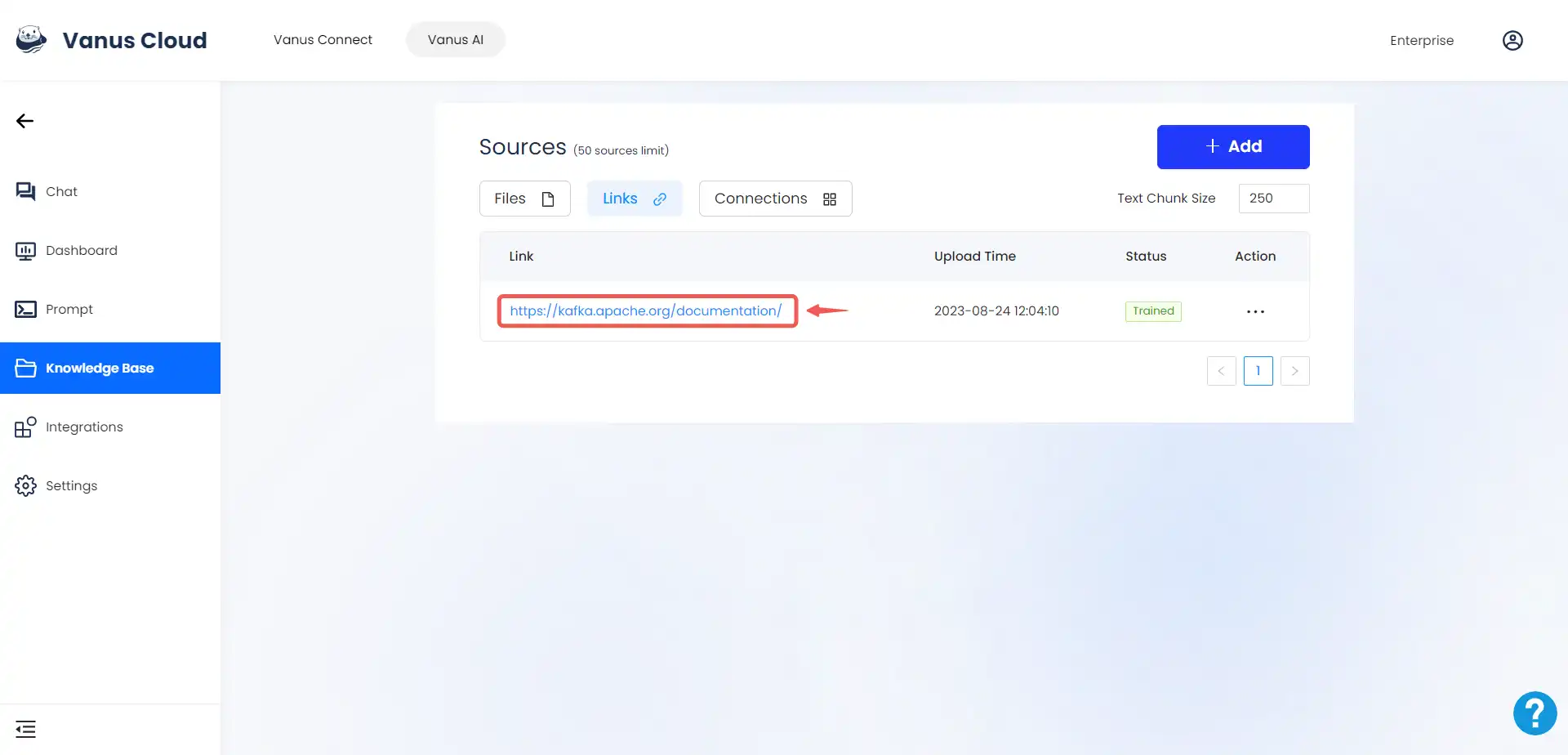Screen dimensions: 1568x755
Task: Go to the previous page arrow
Action: coord(1221,371)
